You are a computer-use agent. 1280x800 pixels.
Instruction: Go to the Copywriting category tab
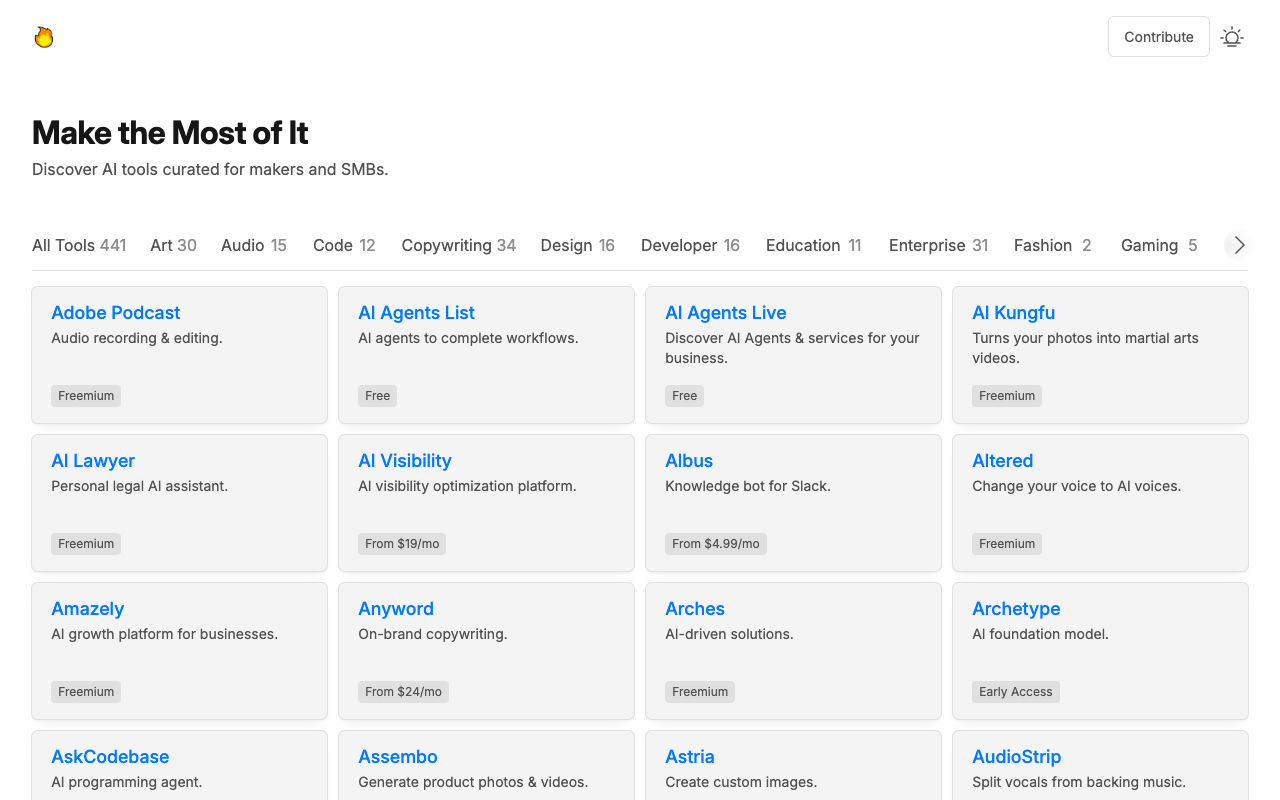point(459,245)
